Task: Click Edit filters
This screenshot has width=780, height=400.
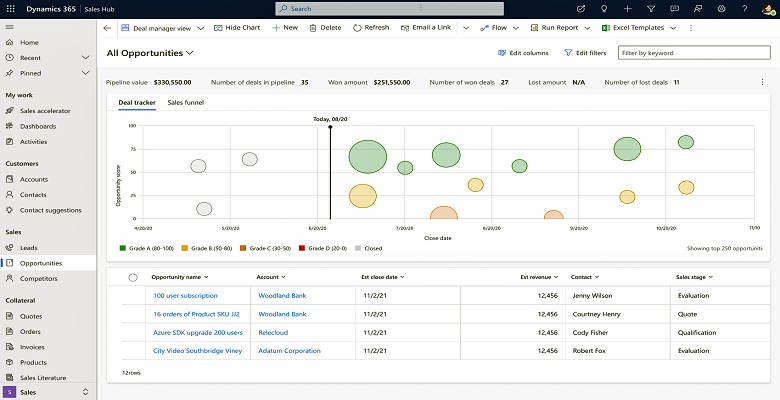Action: (x=585, y=53)
